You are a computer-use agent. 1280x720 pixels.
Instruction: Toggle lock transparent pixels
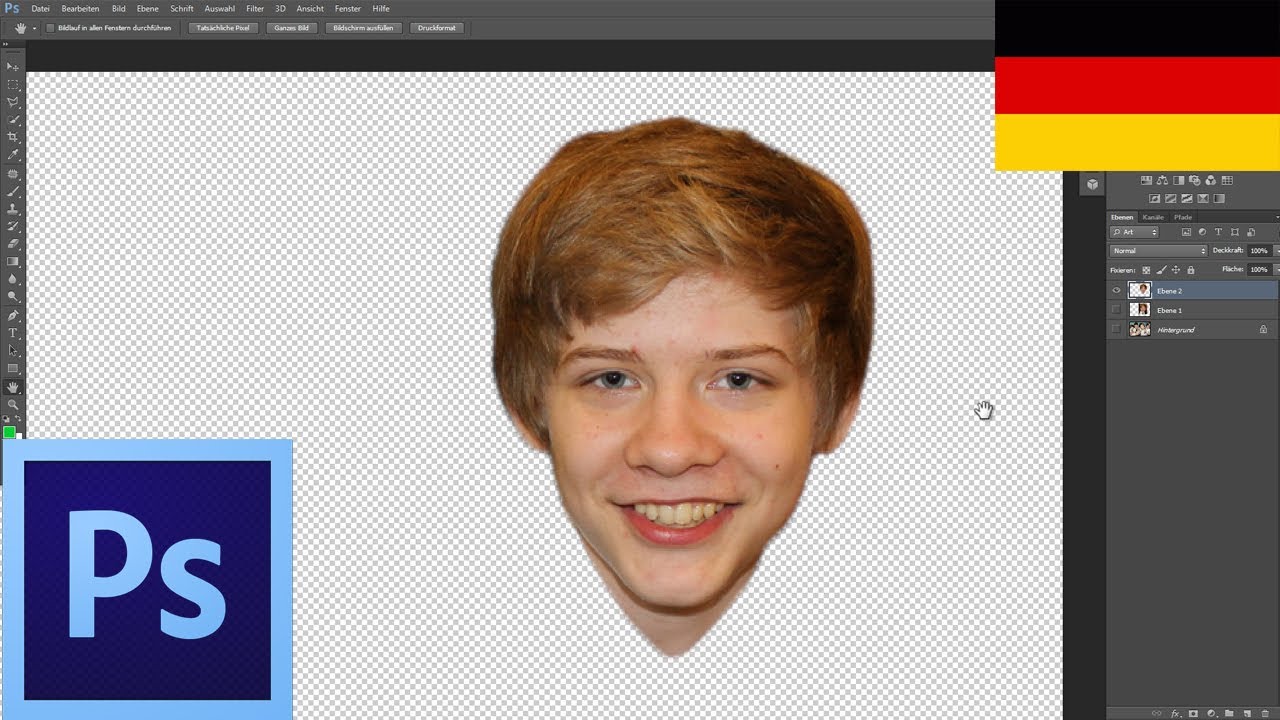point(1146,270)
